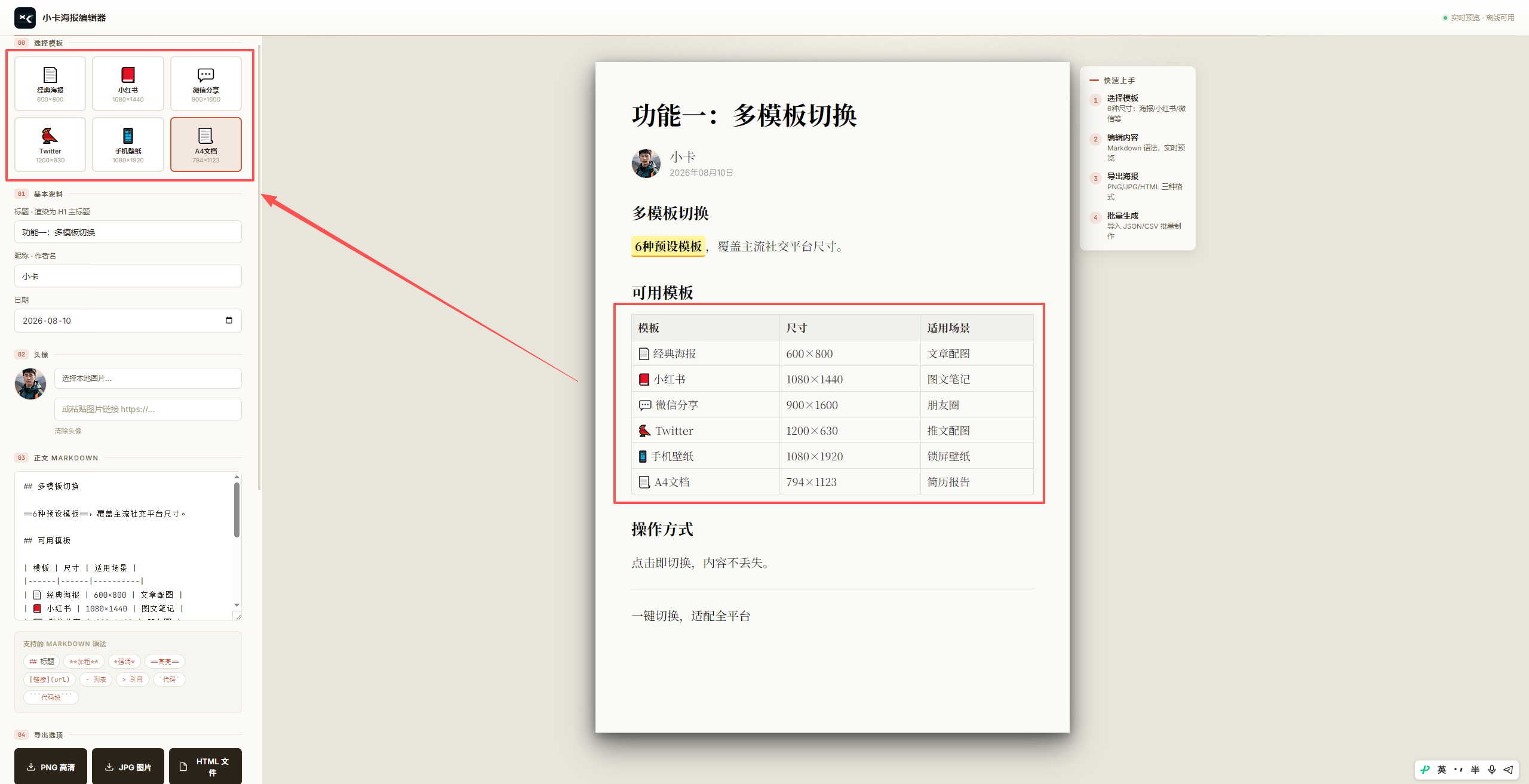The image size is (1529, 784).
Task: Insert the `代码` inline syntax chip
Action: pyautogui.click(x=169, y=680)
